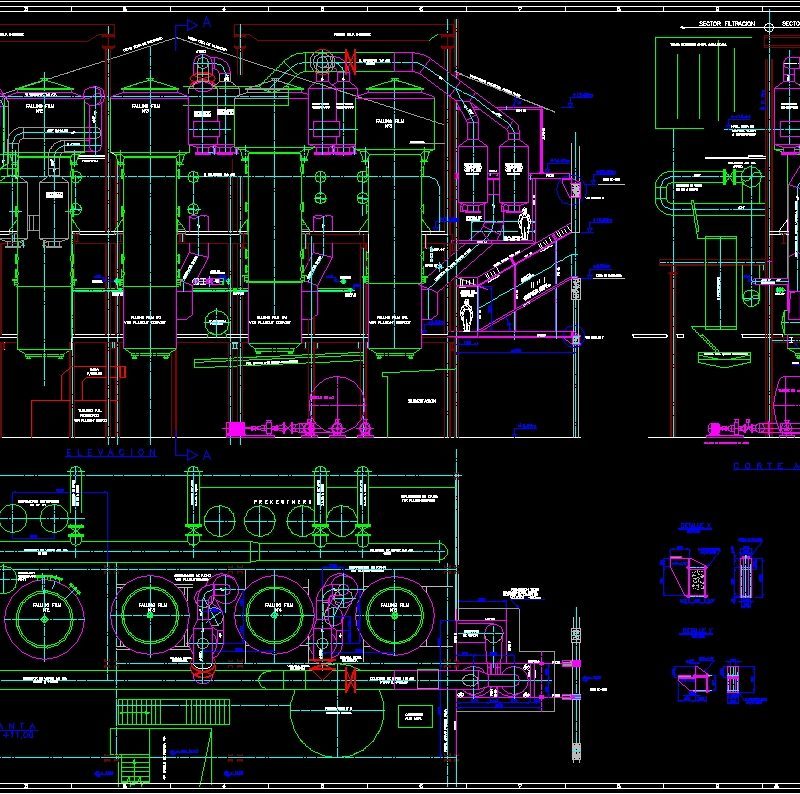Select the DETALLE X label
The image size is (800, 794).
click(x=696, y=525)
